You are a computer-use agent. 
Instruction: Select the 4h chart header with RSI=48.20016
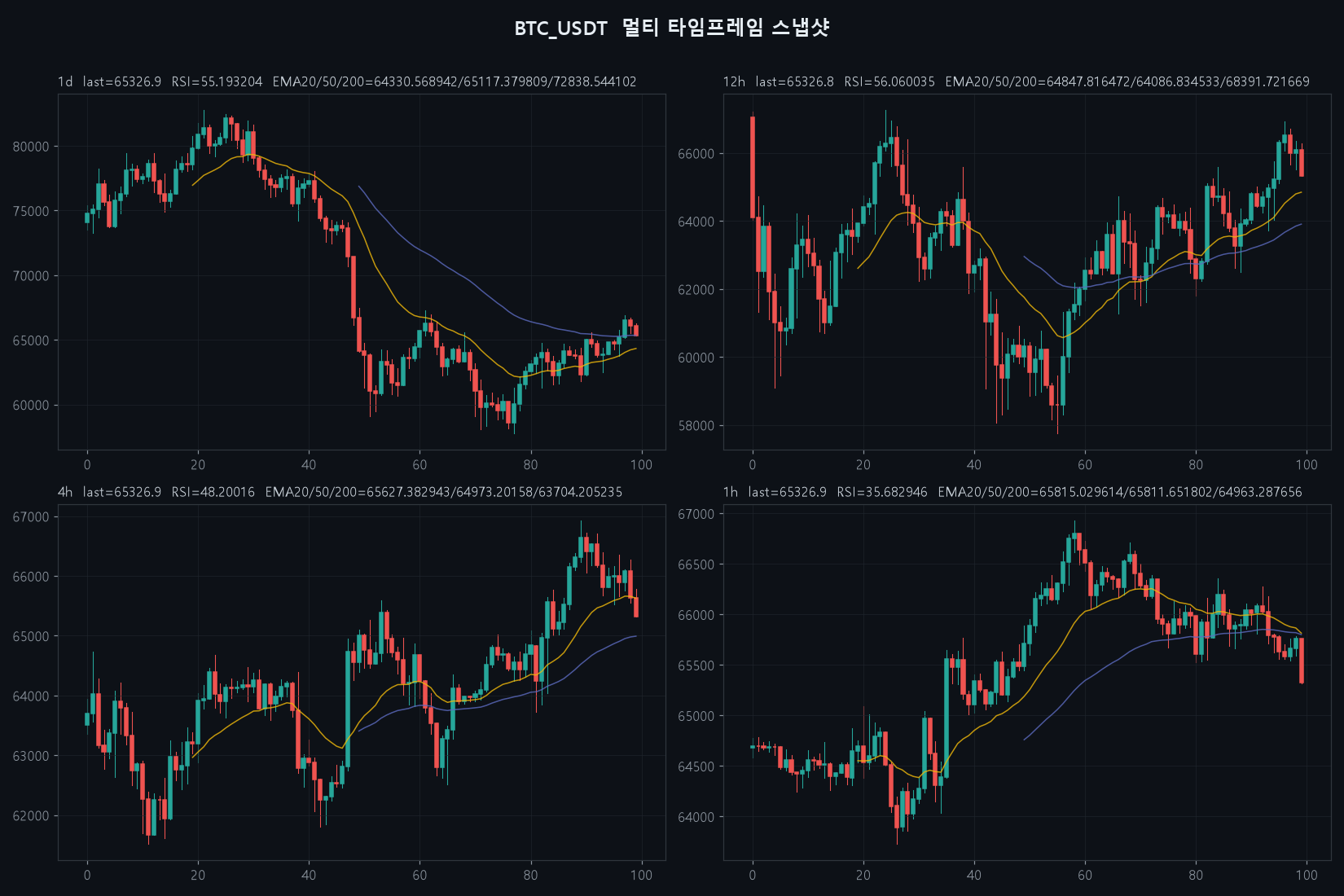pyautogui.click(x=340, y=492)
